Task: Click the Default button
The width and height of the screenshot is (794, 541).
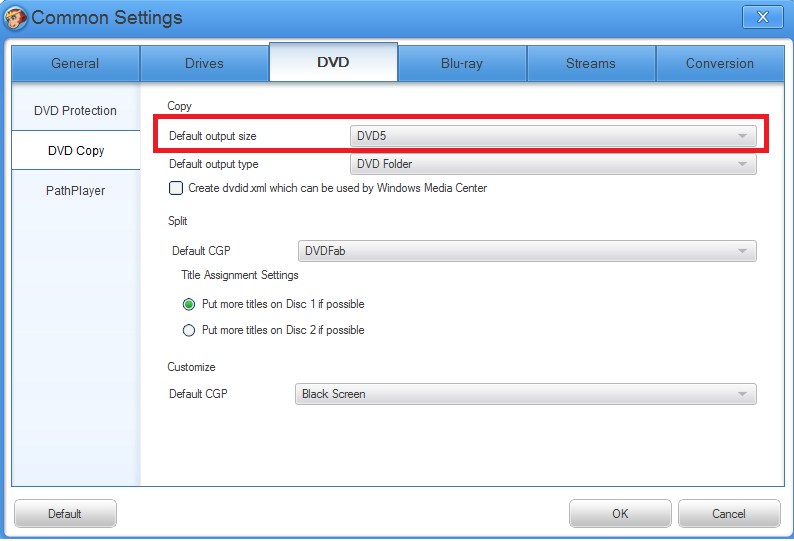Action: pos(64,514)
